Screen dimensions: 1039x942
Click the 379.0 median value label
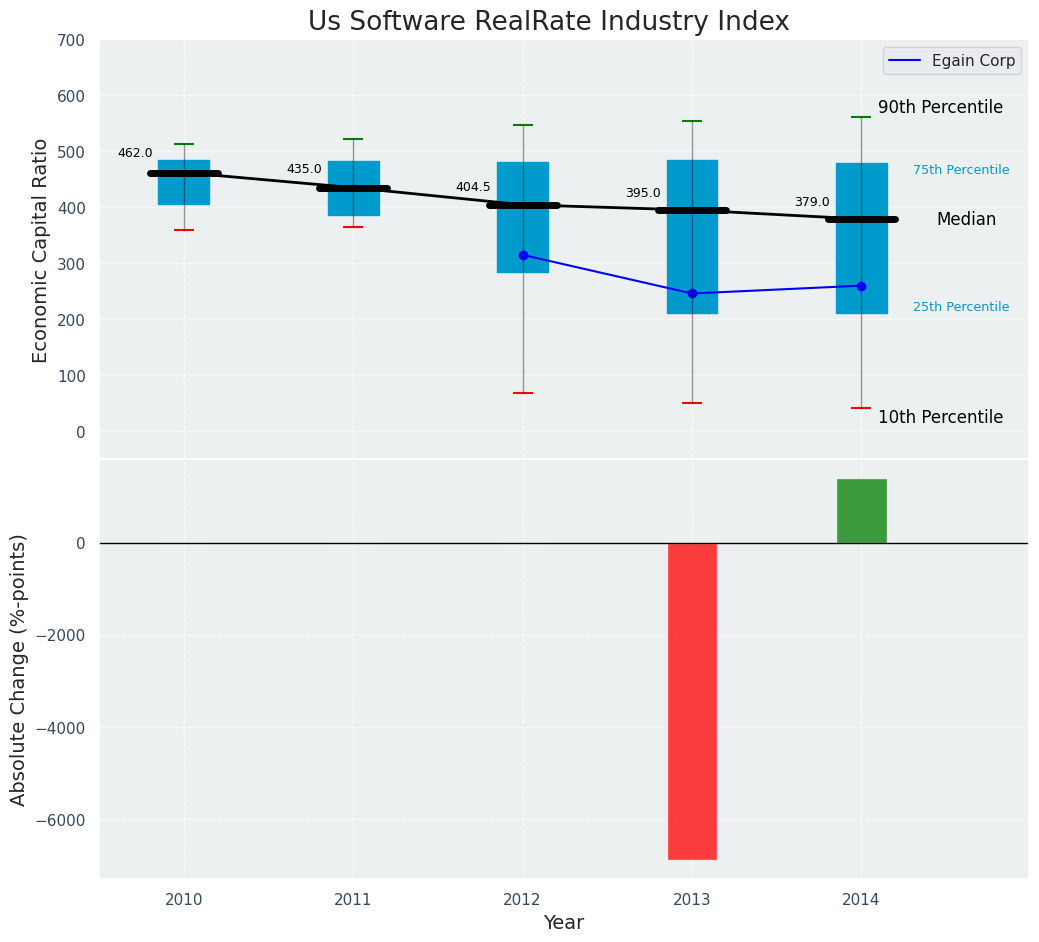812,202
